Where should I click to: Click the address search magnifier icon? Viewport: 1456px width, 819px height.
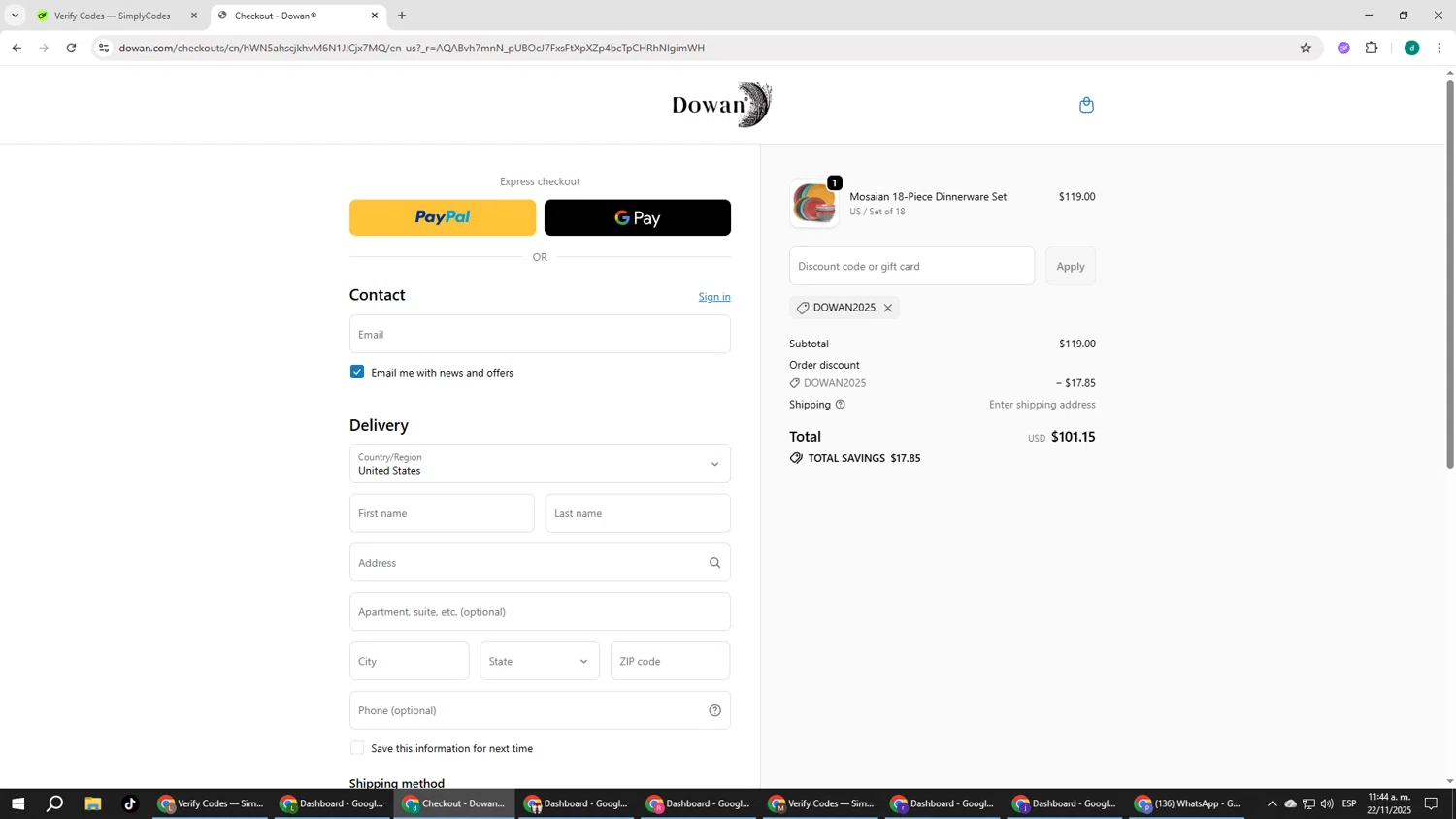(x=714, y=563)
